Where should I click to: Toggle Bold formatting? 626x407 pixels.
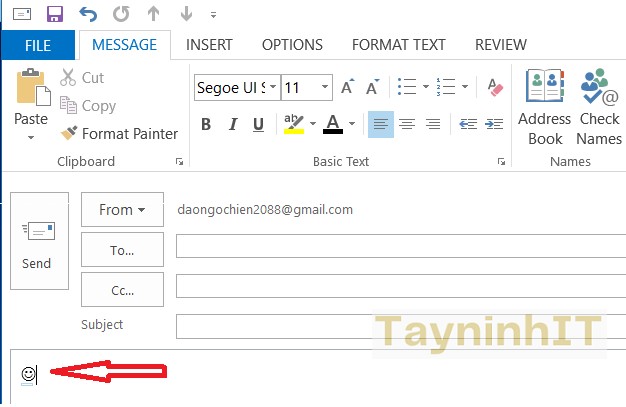point(206,125)
